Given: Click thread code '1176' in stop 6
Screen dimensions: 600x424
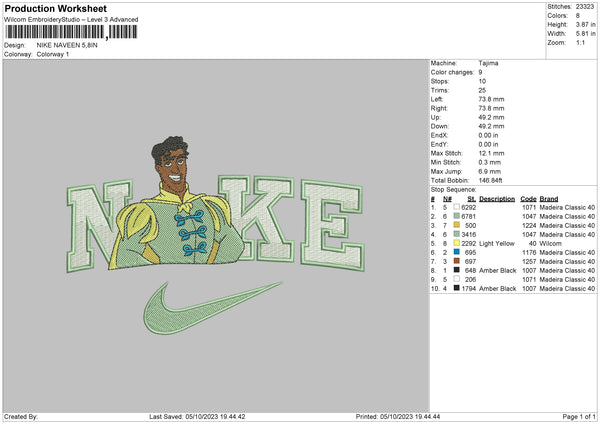Looking at the screenshot, I should point(529,253).
